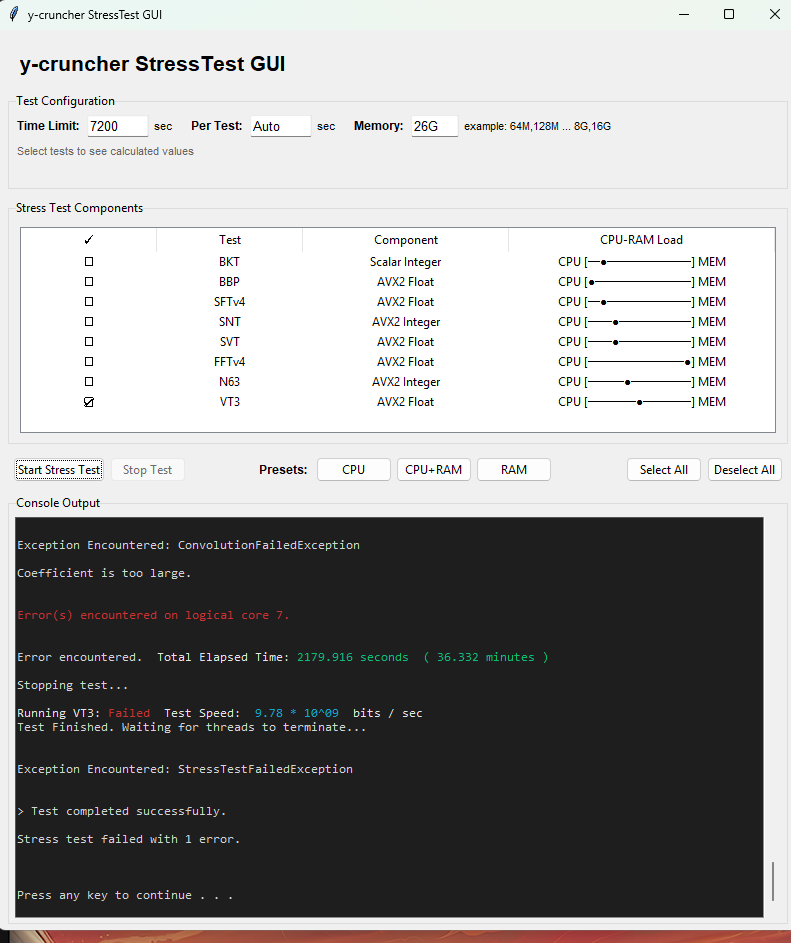Viewport: 791px width, 943px height.
Task: Apply the CPU+RAM preset
Action: (434, 470)
